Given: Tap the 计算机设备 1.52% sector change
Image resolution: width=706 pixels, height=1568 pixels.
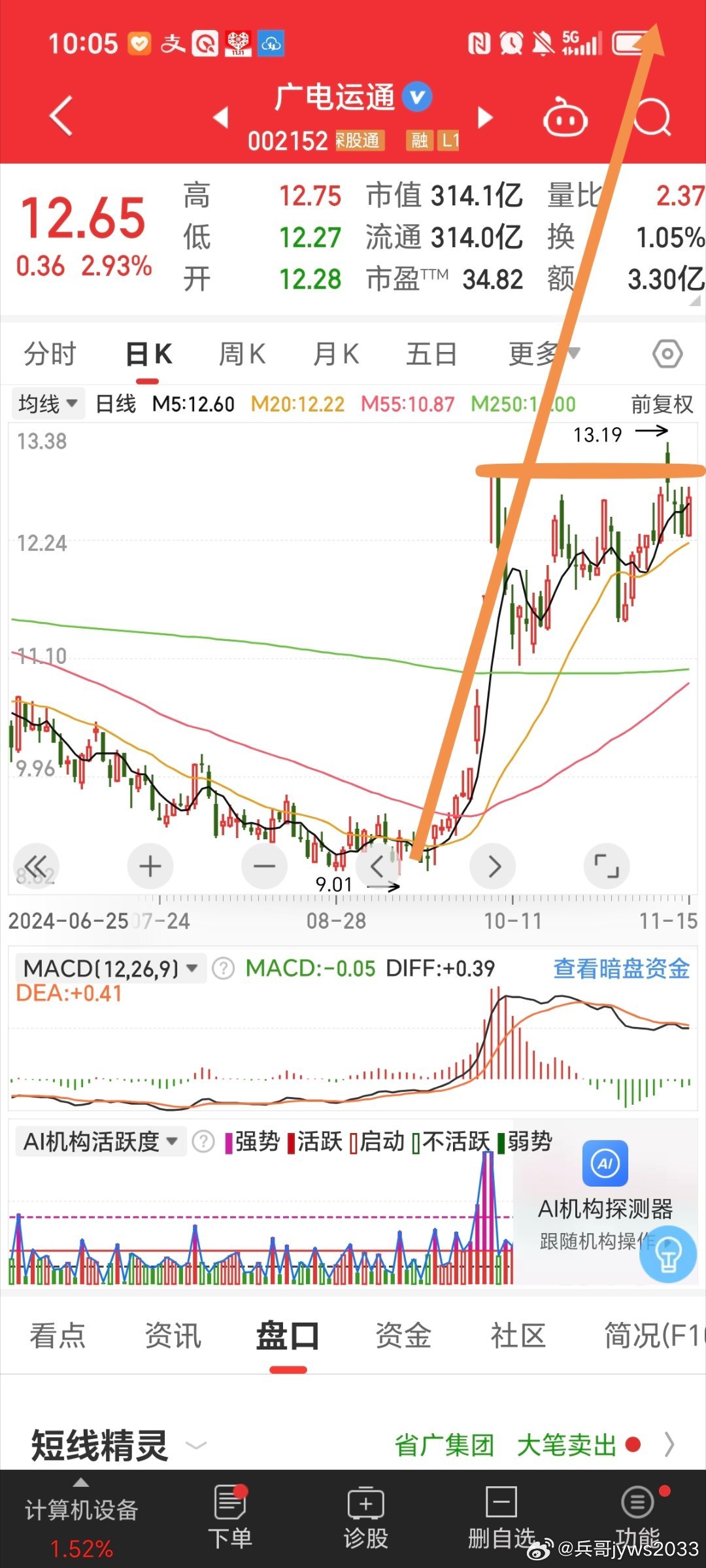Looking at the screenshot, I should tap(81, 1548).
